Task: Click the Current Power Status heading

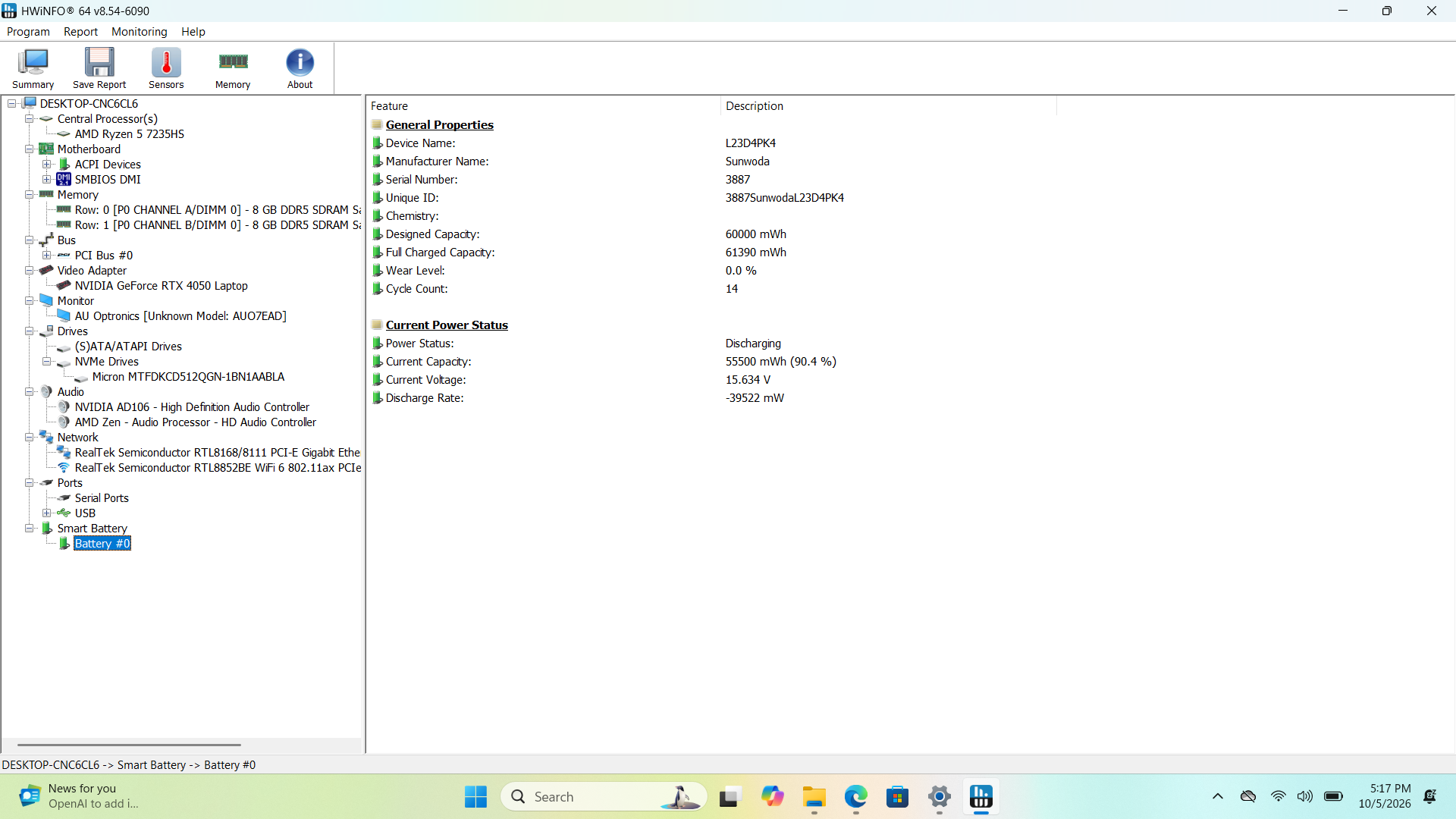Action: pos(447,325)
